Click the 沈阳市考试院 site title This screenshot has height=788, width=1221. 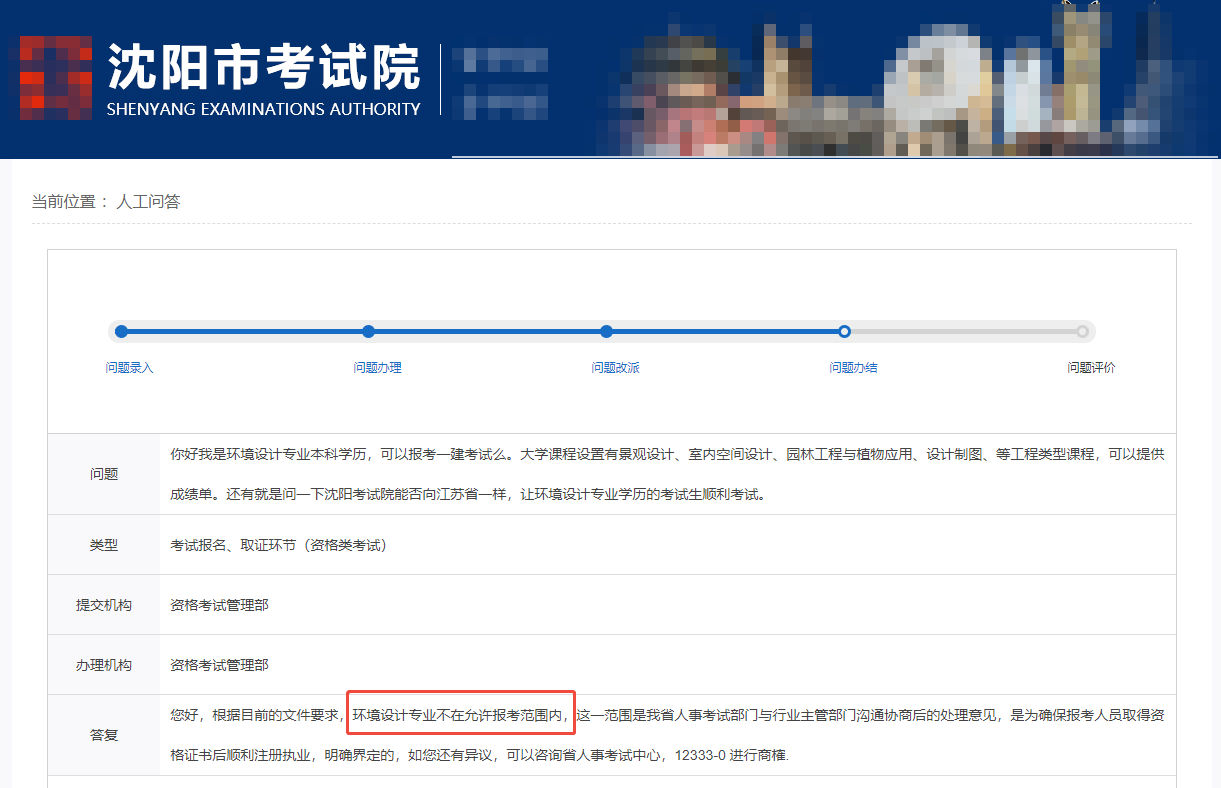click(x=263, y=66)
